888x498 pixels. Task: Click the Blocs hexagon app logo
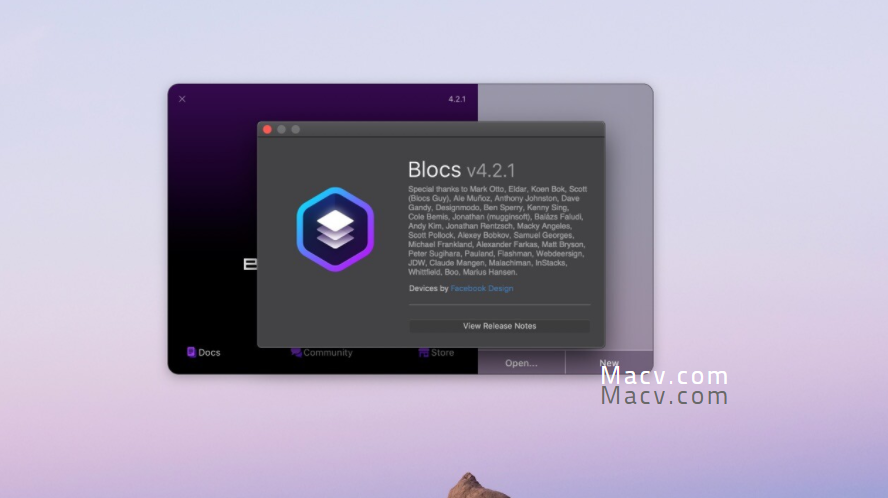click(335, 229)
